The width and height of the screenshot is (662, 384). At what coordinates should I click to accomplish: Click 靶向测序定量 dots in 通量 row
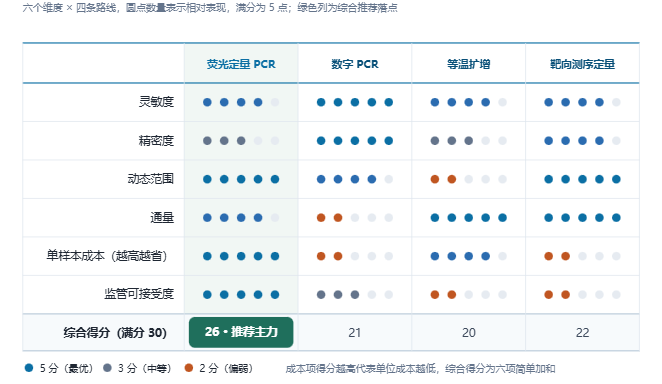click(x=582, y=218)
